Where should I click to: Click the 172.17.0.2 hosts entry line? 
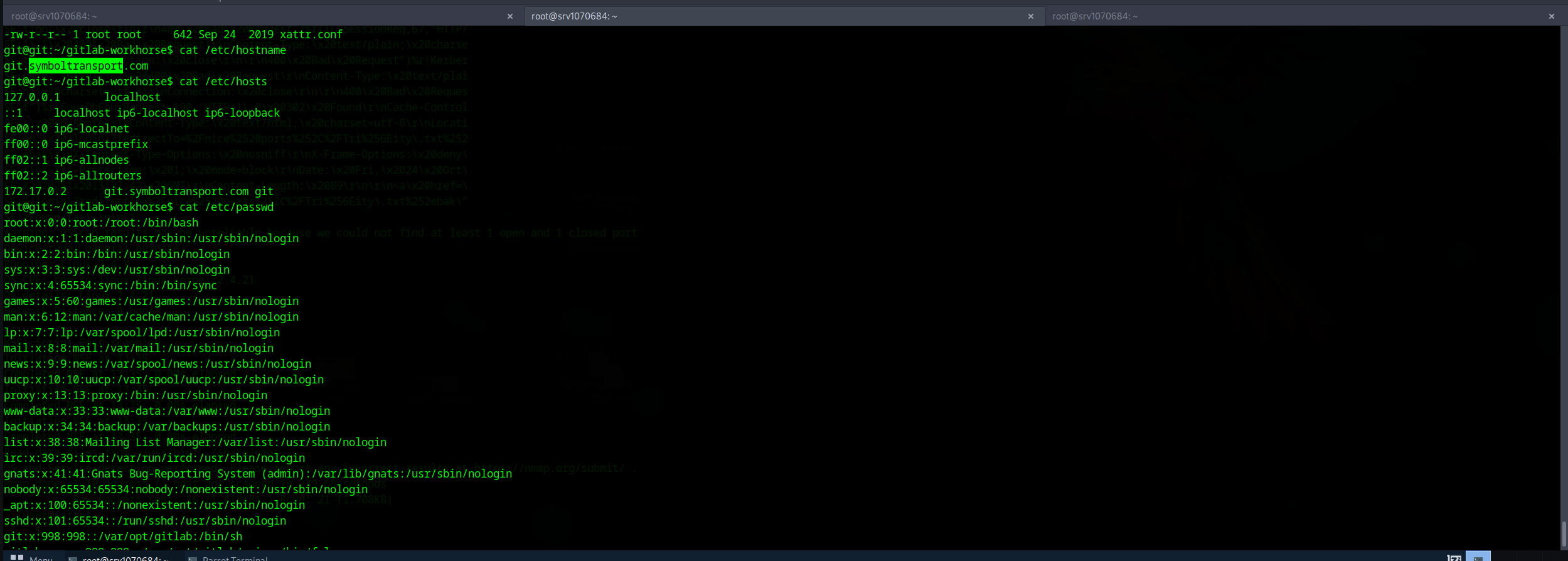click(139, 191)
